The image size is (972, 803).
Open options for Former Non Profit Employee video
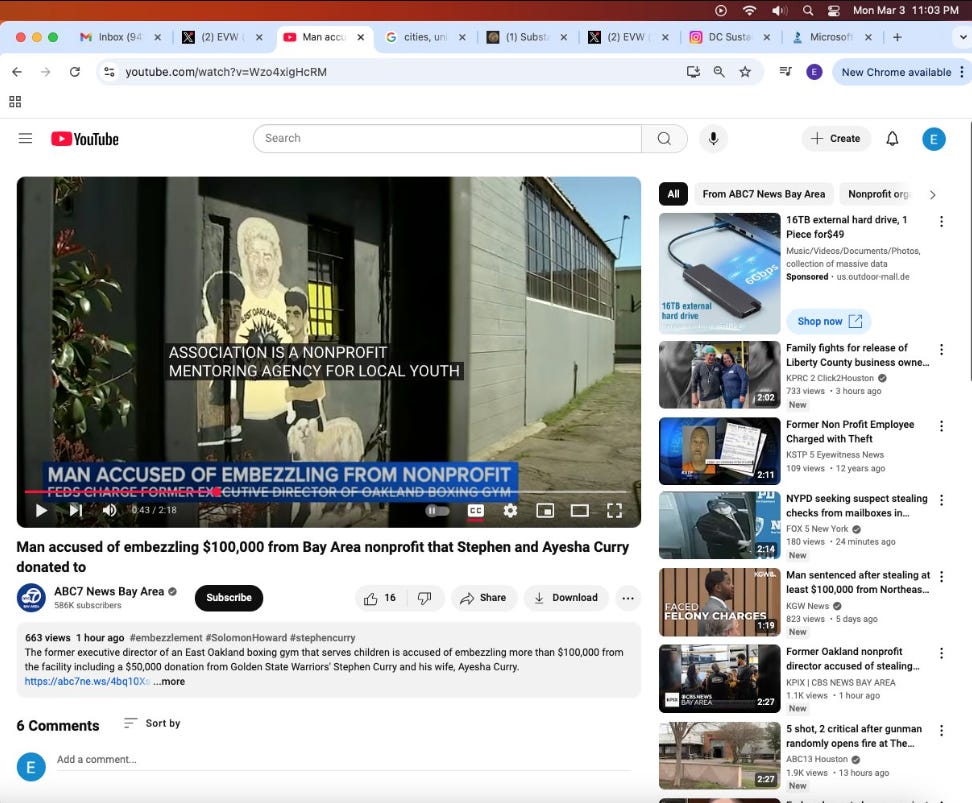[x=941, y=426]
